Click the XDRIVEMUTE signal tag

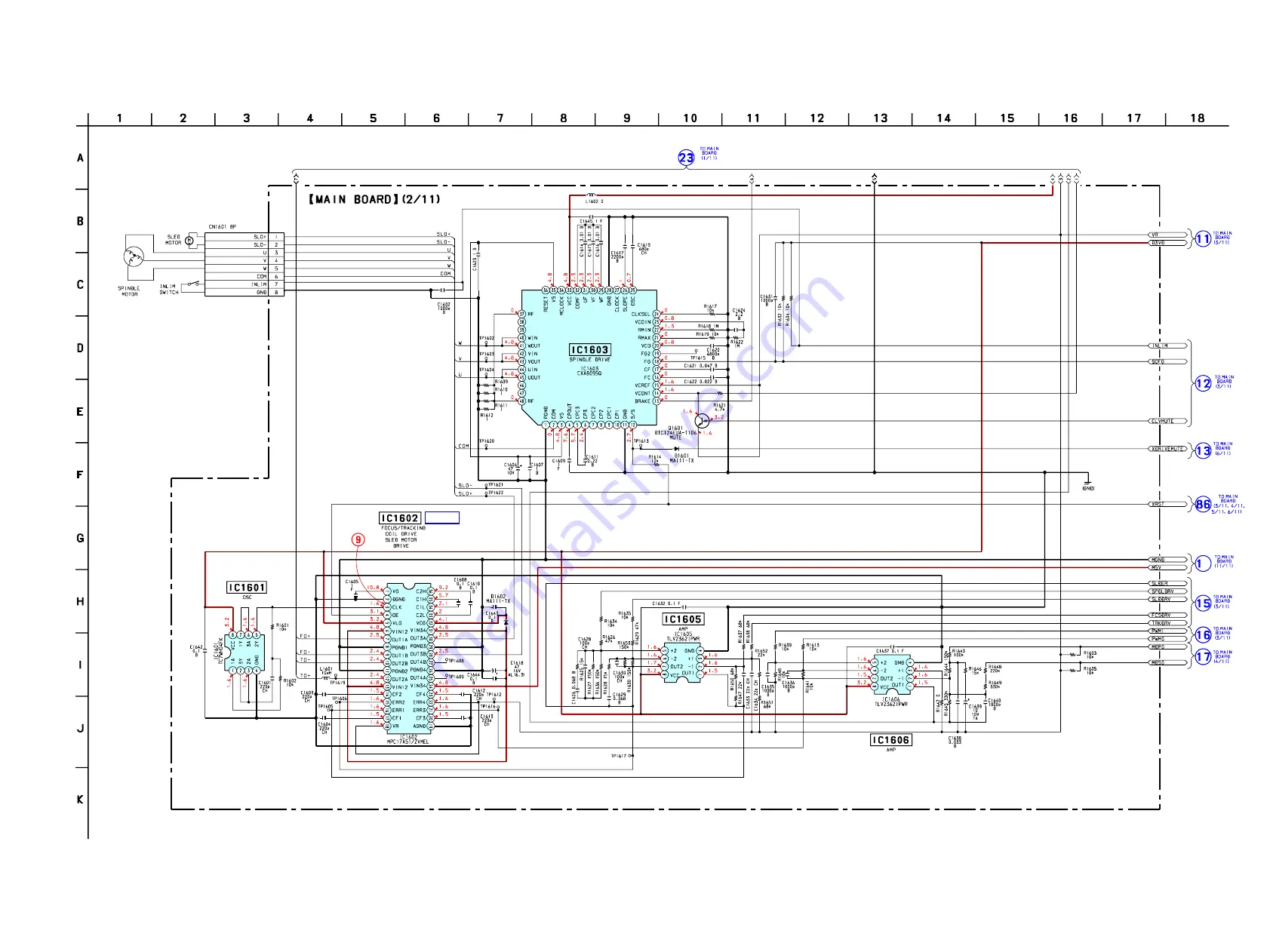pyautogui.click(x=1167, y=449)
